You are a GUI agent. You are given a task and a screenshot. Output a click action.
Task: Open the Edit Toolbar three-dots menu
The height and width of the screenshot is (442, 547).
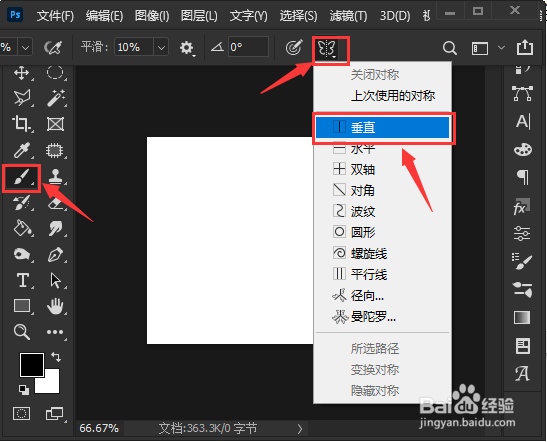(55, 332)
